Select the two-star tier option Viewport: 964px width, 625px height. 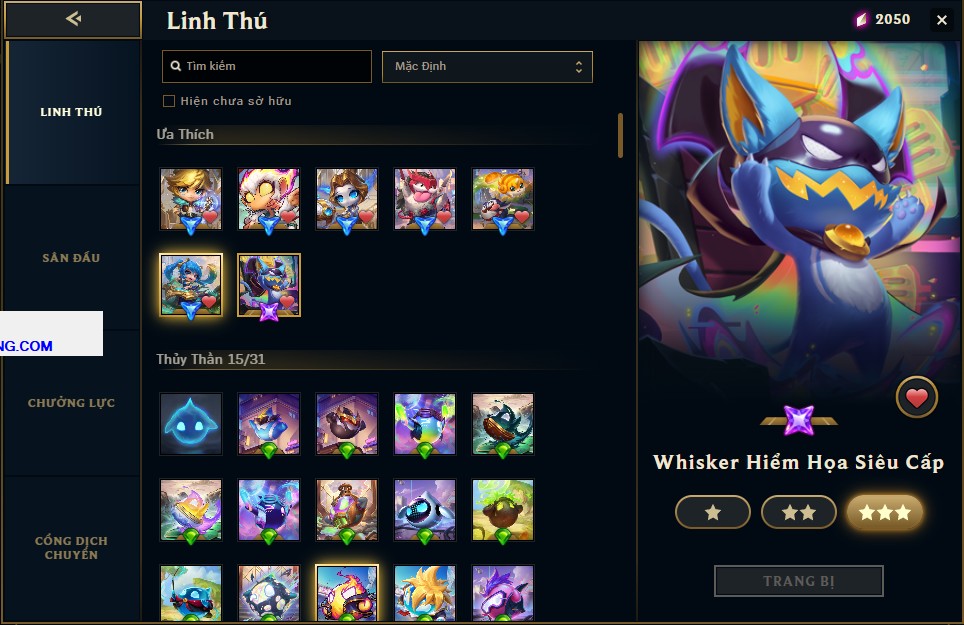pos(799,512)
